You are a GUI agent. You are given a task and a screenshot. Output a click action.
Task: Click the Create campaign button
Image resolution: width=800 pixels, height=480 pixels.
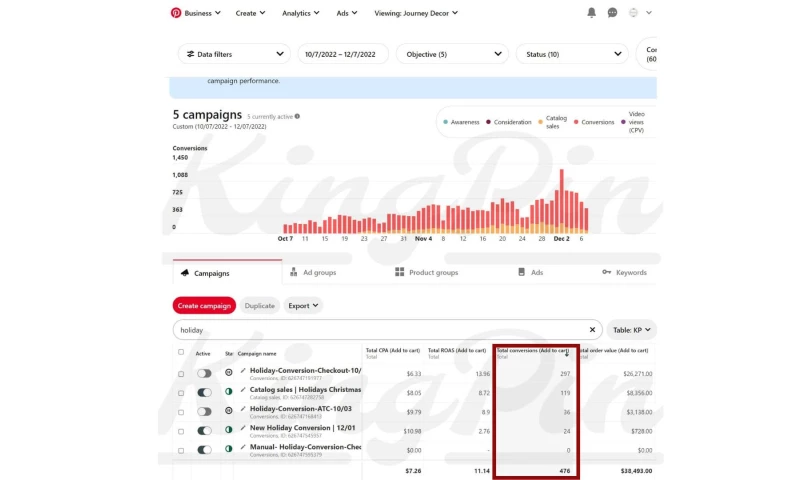coord(204,305)
